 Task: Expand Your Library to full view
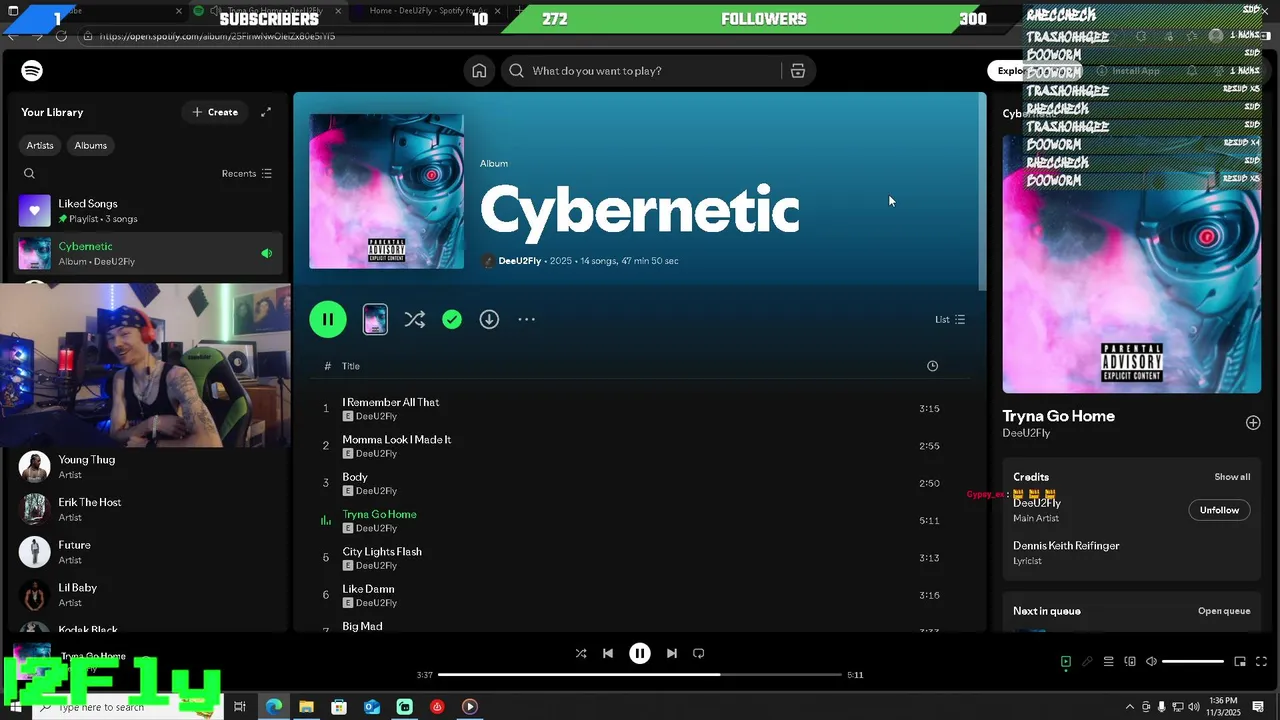tap(266, 112)
